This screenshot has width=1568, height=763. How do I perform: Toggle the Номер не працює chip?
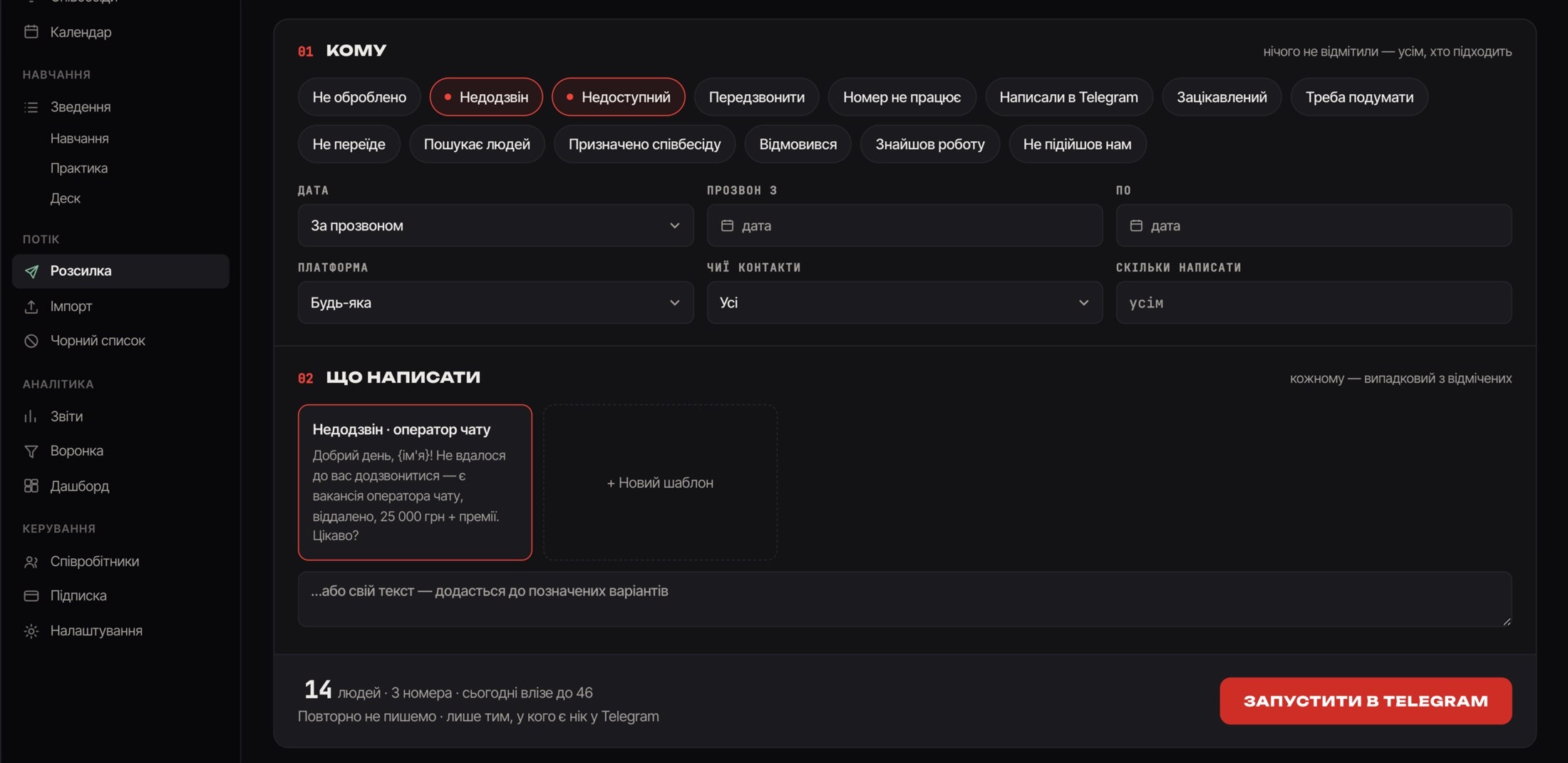pyautogui.click(x=902, y=97)
